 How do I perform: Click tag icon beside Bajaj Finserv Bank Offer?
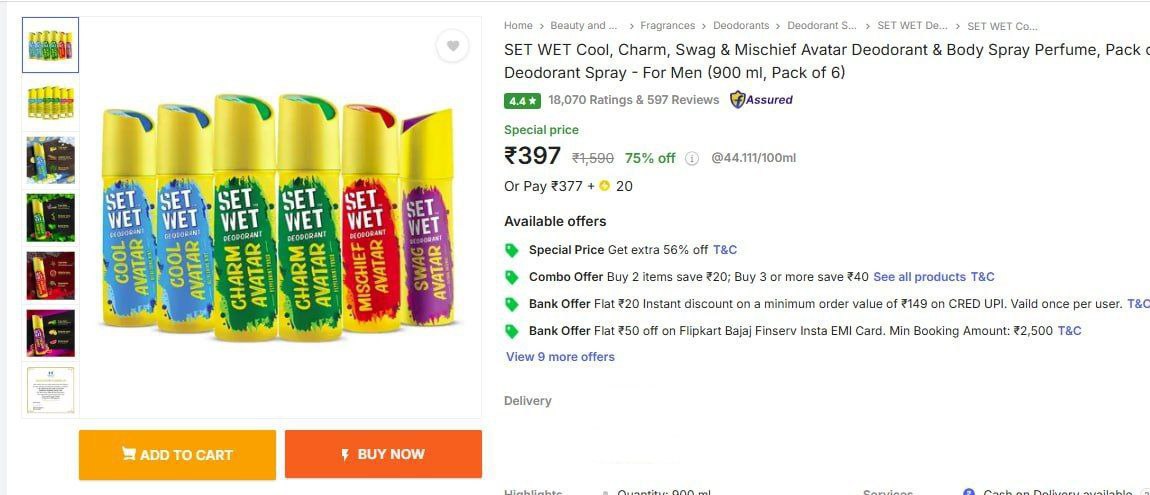pyautogui.click(x=512, y=331)
